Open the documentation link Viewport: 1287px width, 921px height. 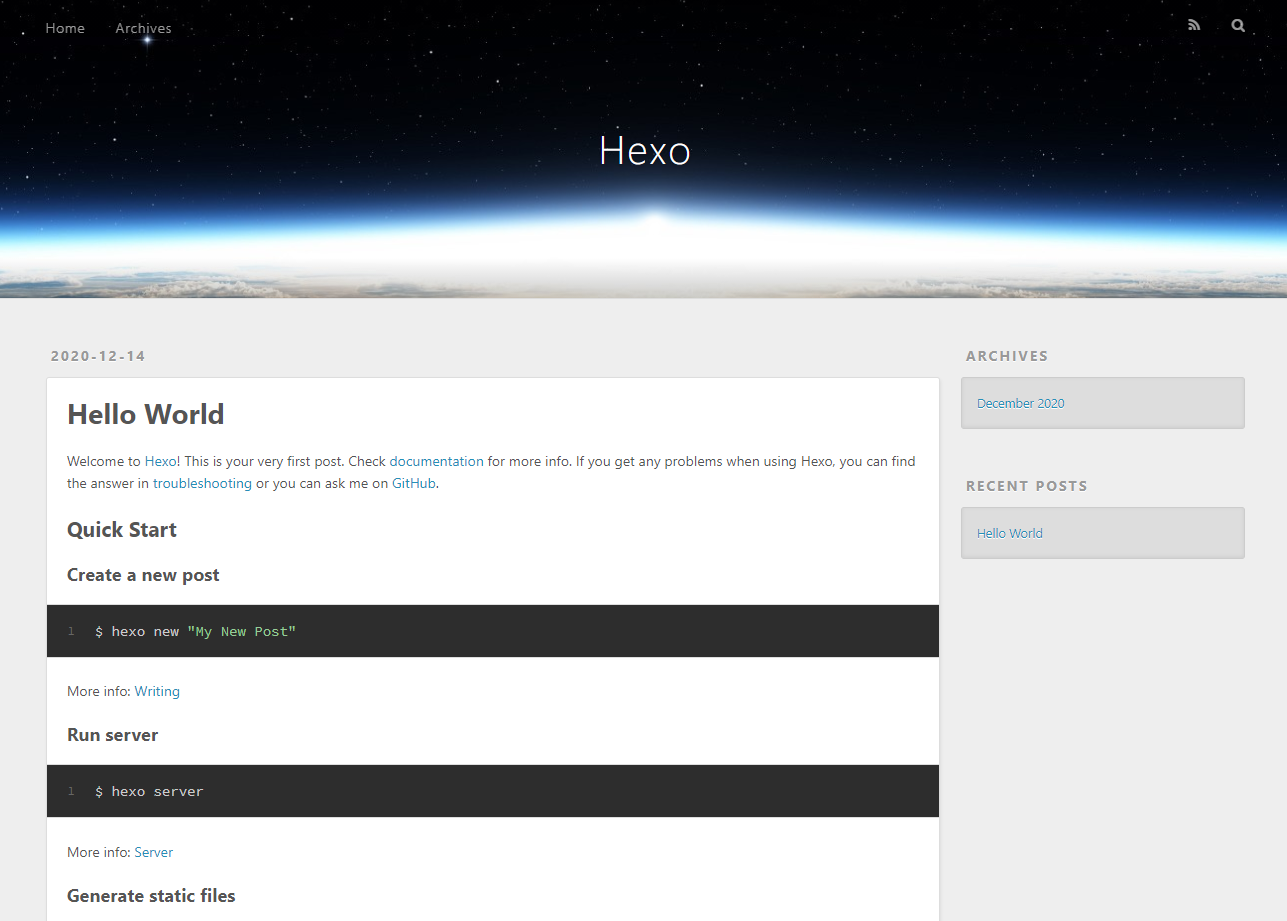[x=436, y=462]
